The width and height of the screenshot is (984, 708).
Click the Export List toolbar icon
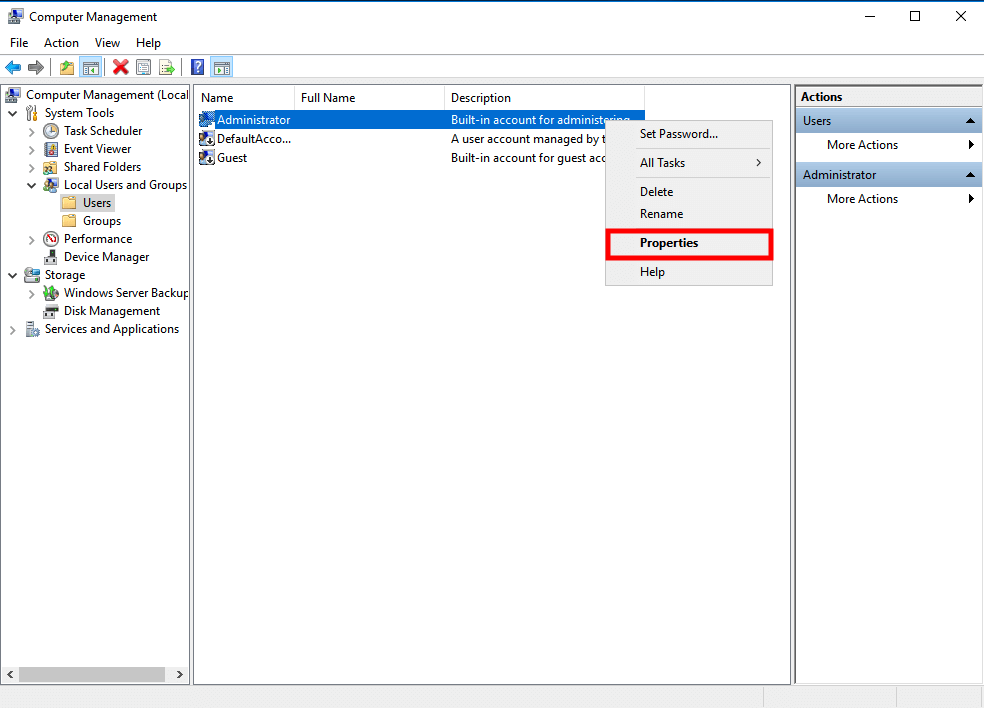[167, 67]
